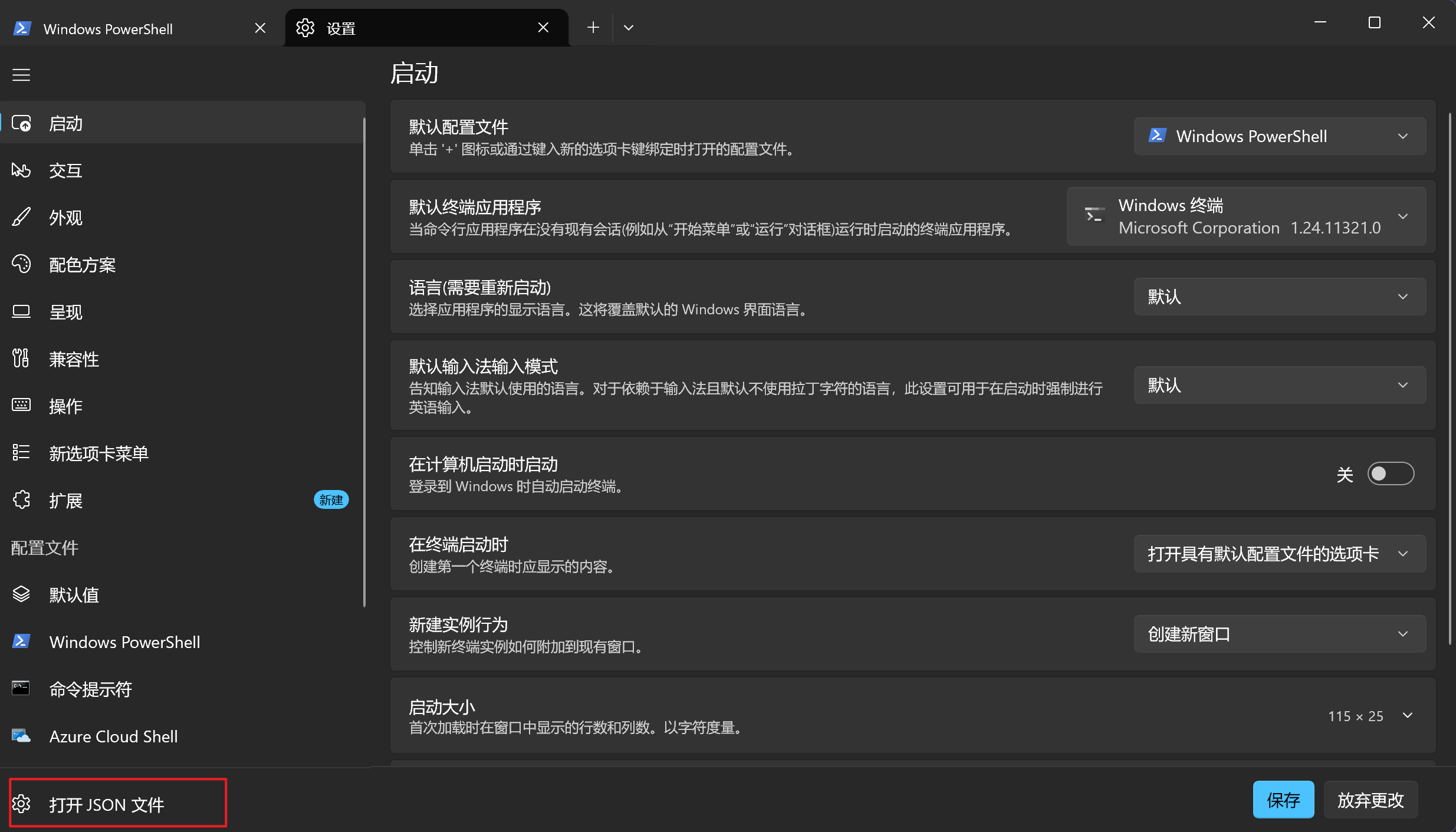Toggle the hamburger navigation menu
This screenshot has height=832, width=1456.
(21, 75)
